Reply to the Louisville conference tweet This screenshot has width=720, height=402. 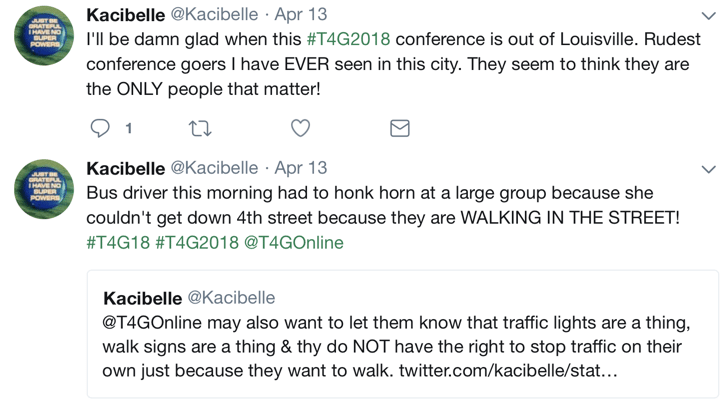point(100,128)
